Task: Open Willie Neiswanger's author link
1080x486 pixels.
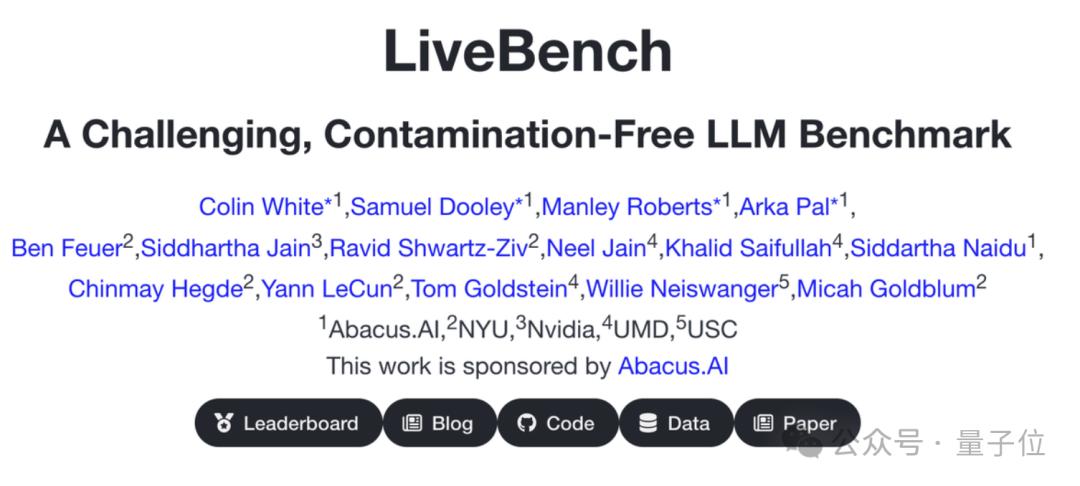Action: (682, 289)
